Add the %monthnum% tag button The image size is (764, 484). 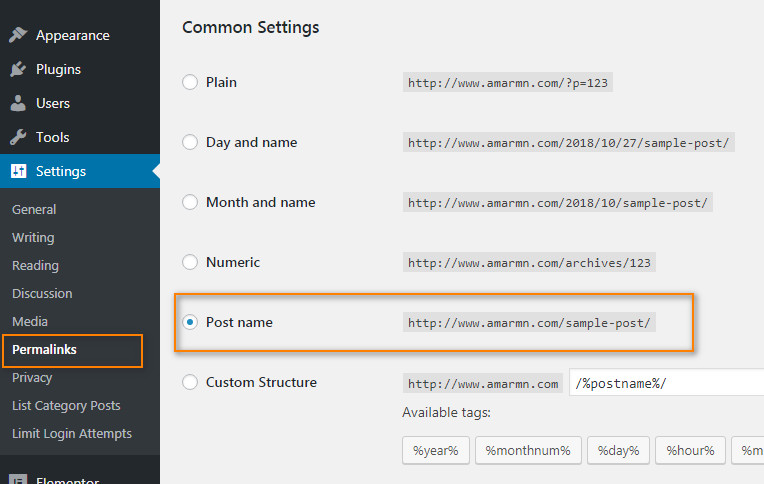[x=528, y=450]
